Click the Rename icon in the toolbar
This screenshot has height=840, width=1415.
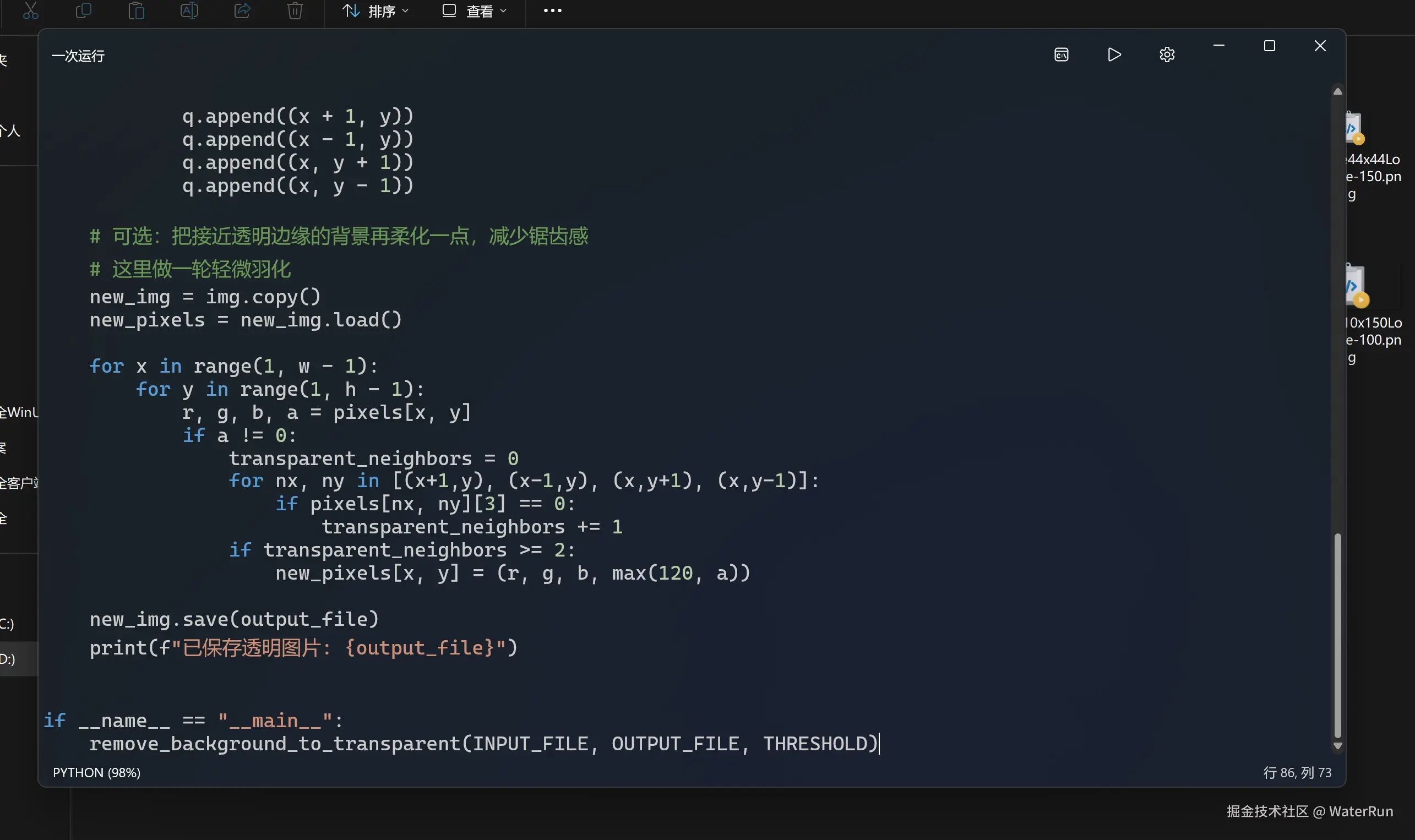(189, 11)
